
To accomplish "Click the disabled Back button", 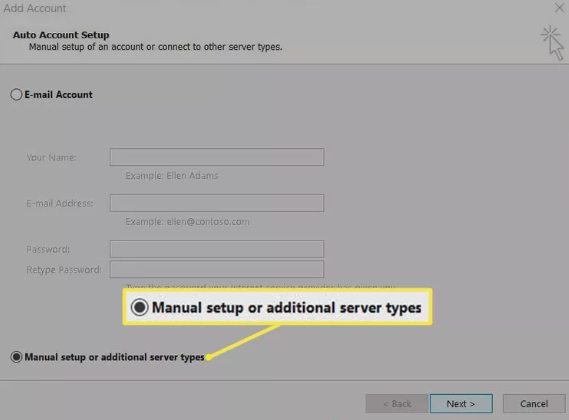I will click(x=397, y=404).
